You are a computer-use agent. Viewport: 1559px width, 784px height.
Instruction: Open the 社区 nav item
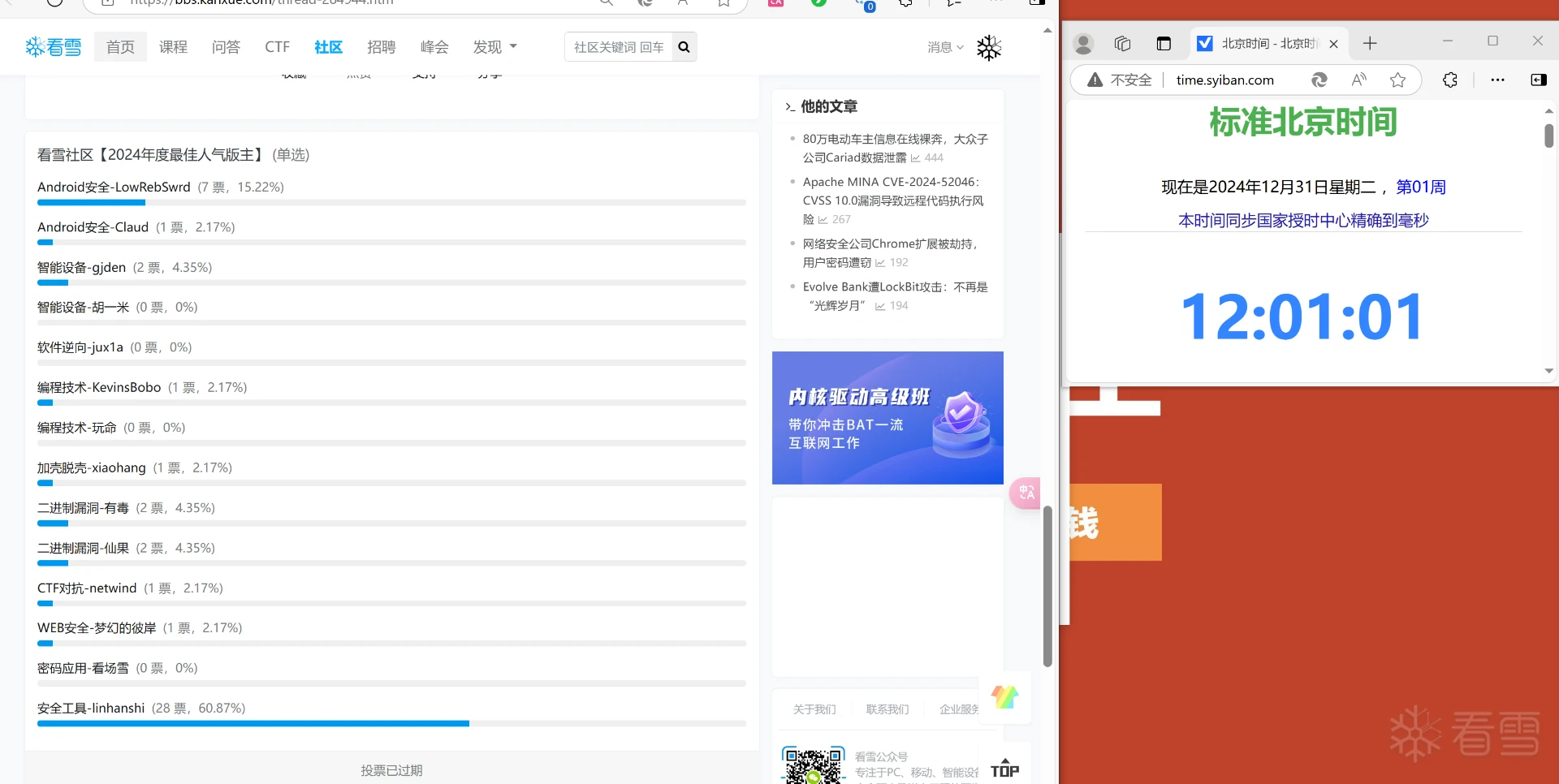(328, 47)
